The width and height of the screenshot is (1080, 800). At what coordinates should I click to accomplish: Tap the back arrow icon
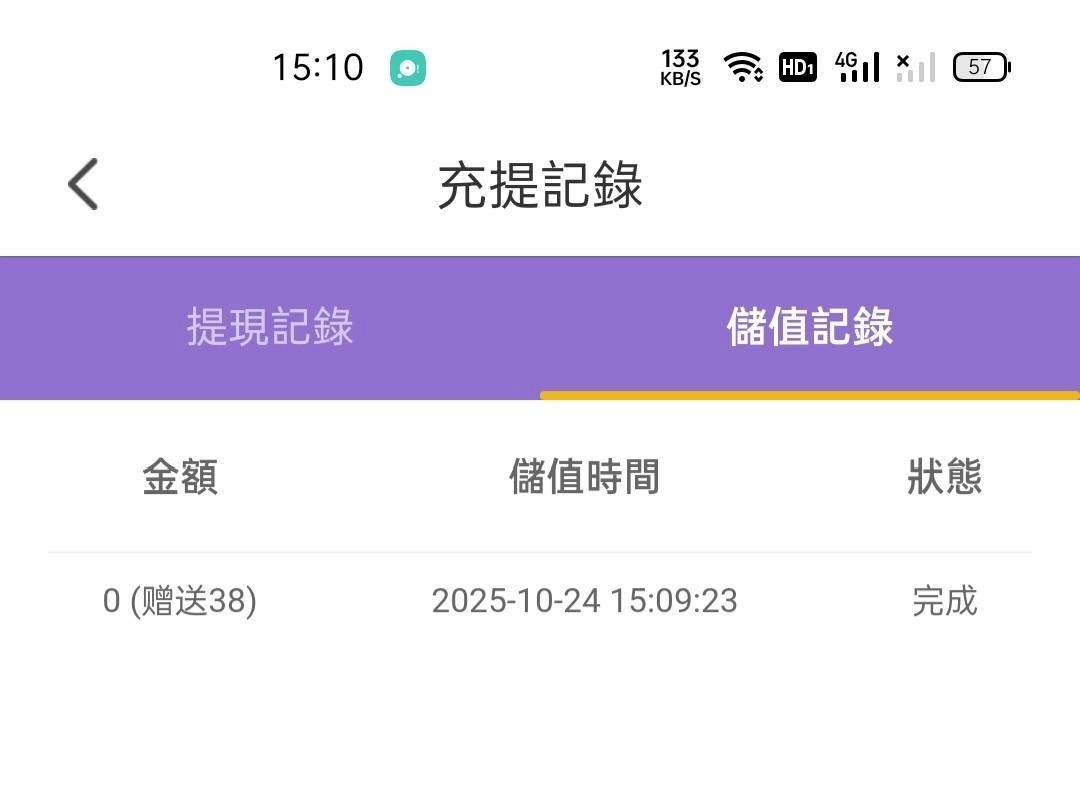[83, 185]
